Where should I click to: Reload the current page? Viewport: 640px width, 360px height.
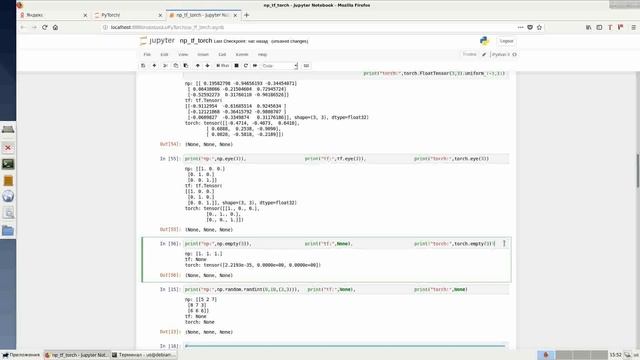point(45,27)
